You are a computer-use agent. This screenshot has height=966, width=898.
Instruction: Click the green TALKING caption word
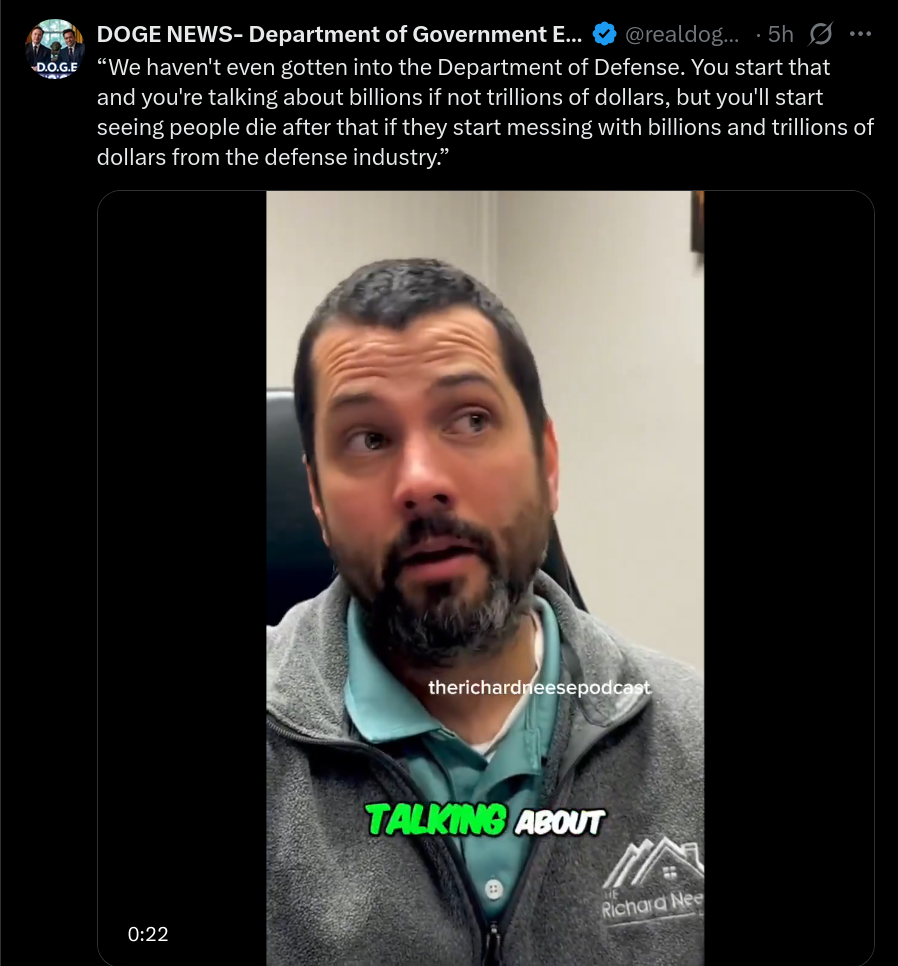[x=436, y=820]
